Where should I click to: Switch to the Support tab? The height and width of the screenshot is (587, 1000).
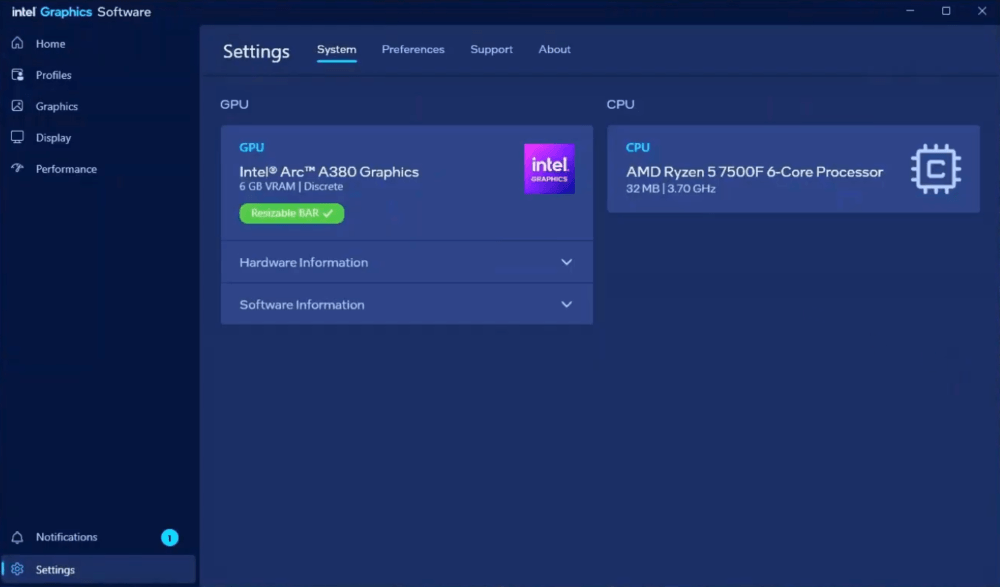(491, 49)
